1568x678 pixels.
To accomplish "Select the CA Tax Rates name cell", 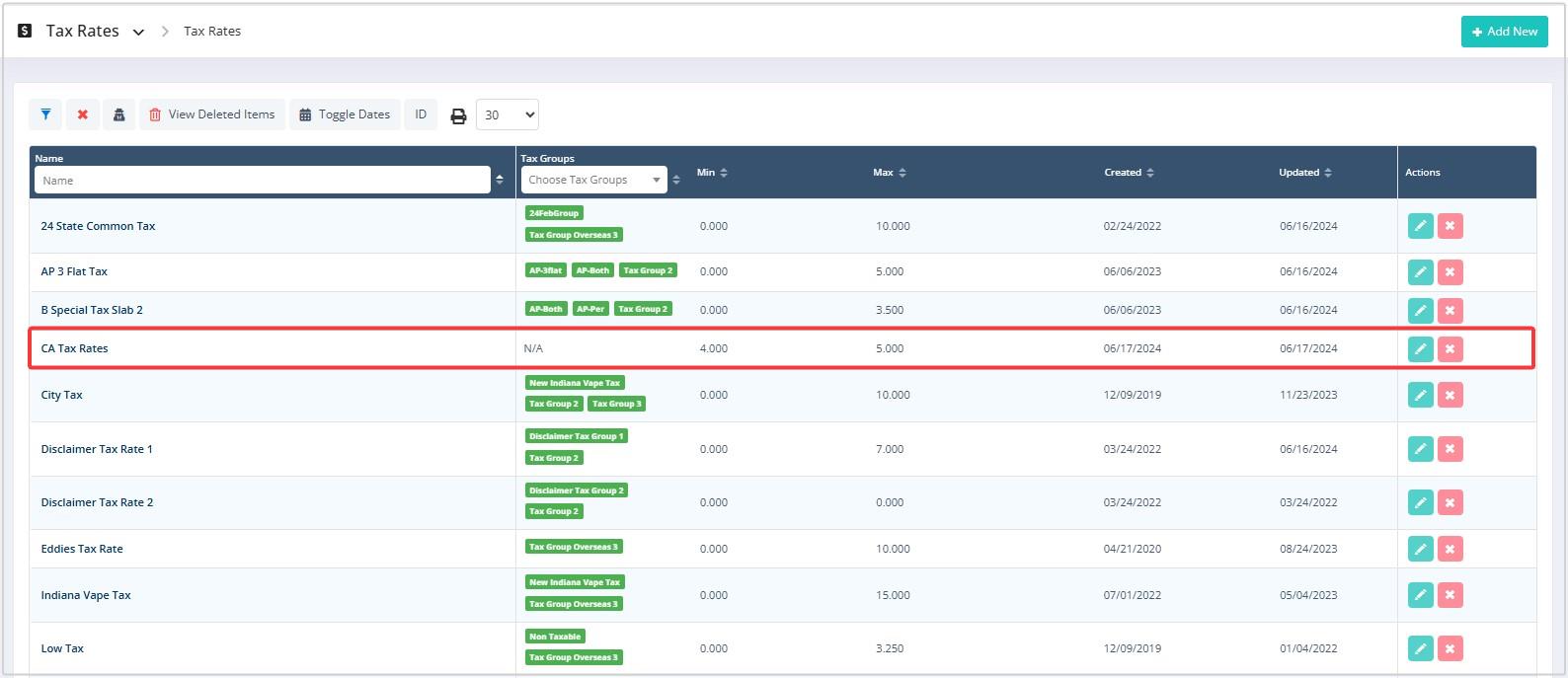I will [75, 348].
